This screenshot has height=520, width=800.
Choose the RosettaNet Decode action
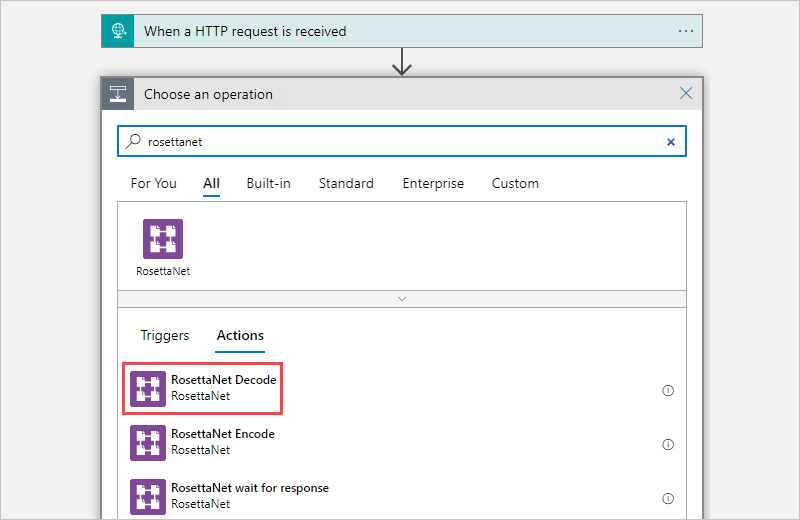[223, 388]
